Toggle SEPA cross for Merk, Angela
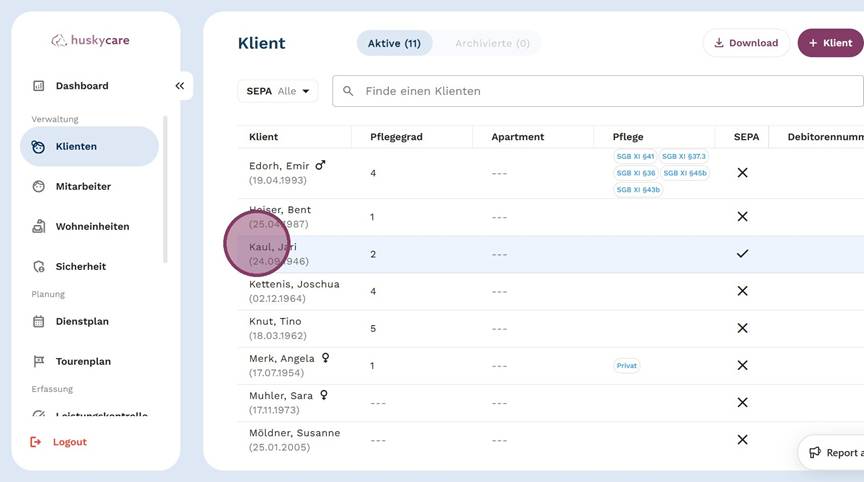Screen dimensions: 864x482 click(742, 365)
